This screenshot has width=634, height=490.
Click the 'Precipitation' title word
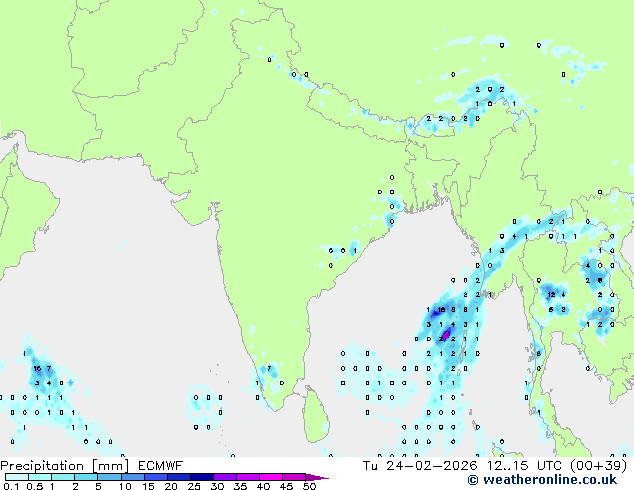tap(42, 466)
